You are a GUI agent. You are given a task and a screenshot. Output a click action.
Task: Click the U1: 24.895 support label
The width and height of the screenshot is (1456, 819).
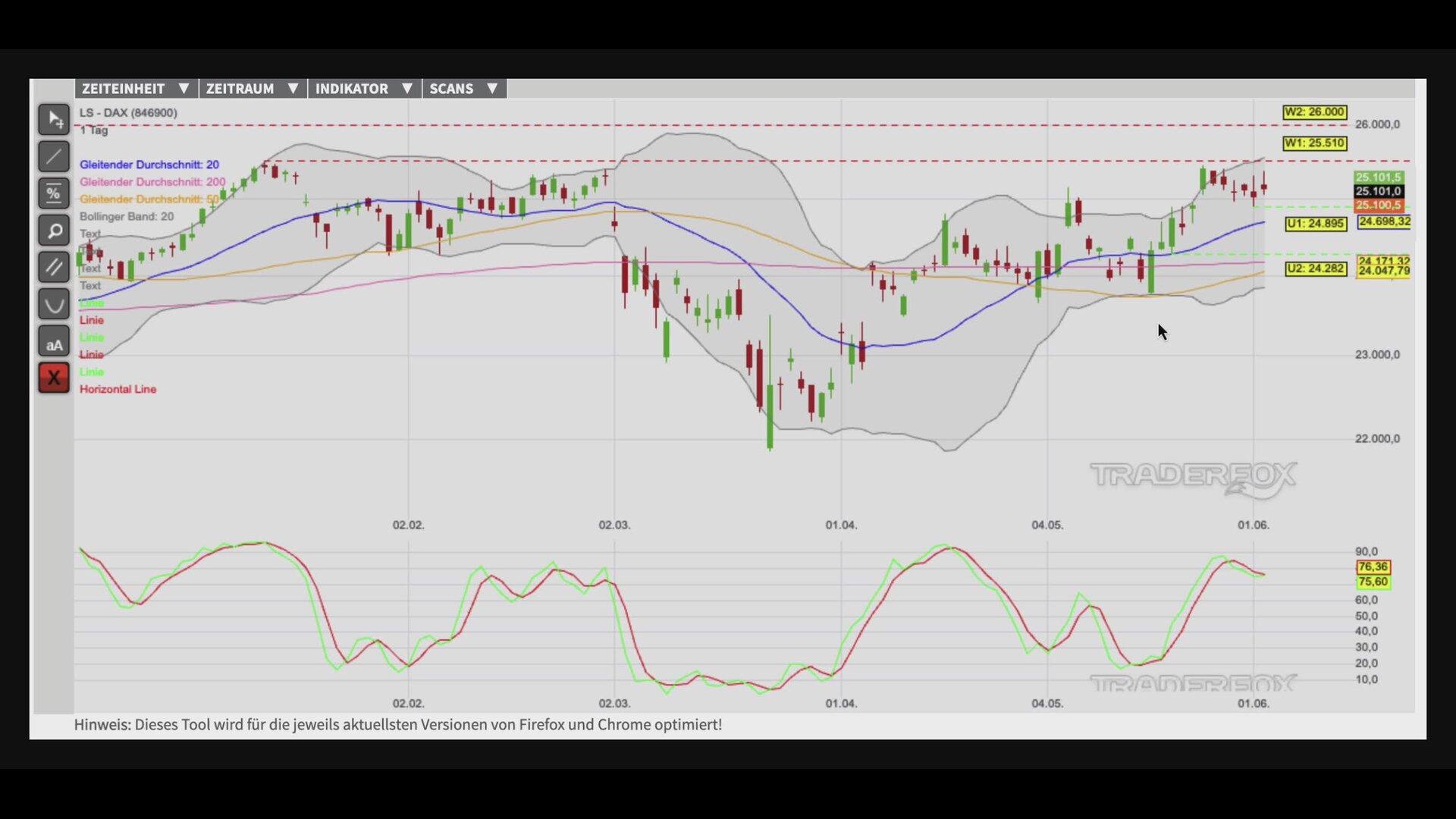point(1316,224)
